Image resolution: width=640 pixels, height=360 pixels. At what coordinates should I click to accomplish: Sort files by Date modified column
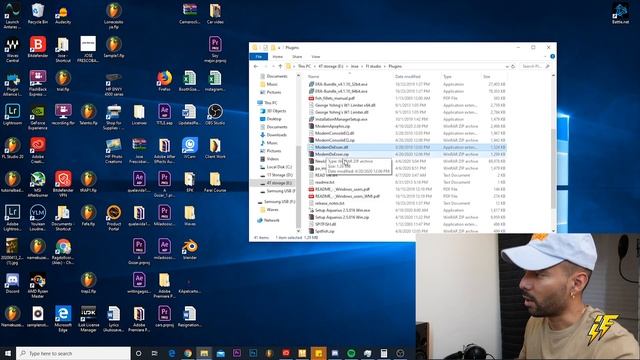(x=407, y=76)
